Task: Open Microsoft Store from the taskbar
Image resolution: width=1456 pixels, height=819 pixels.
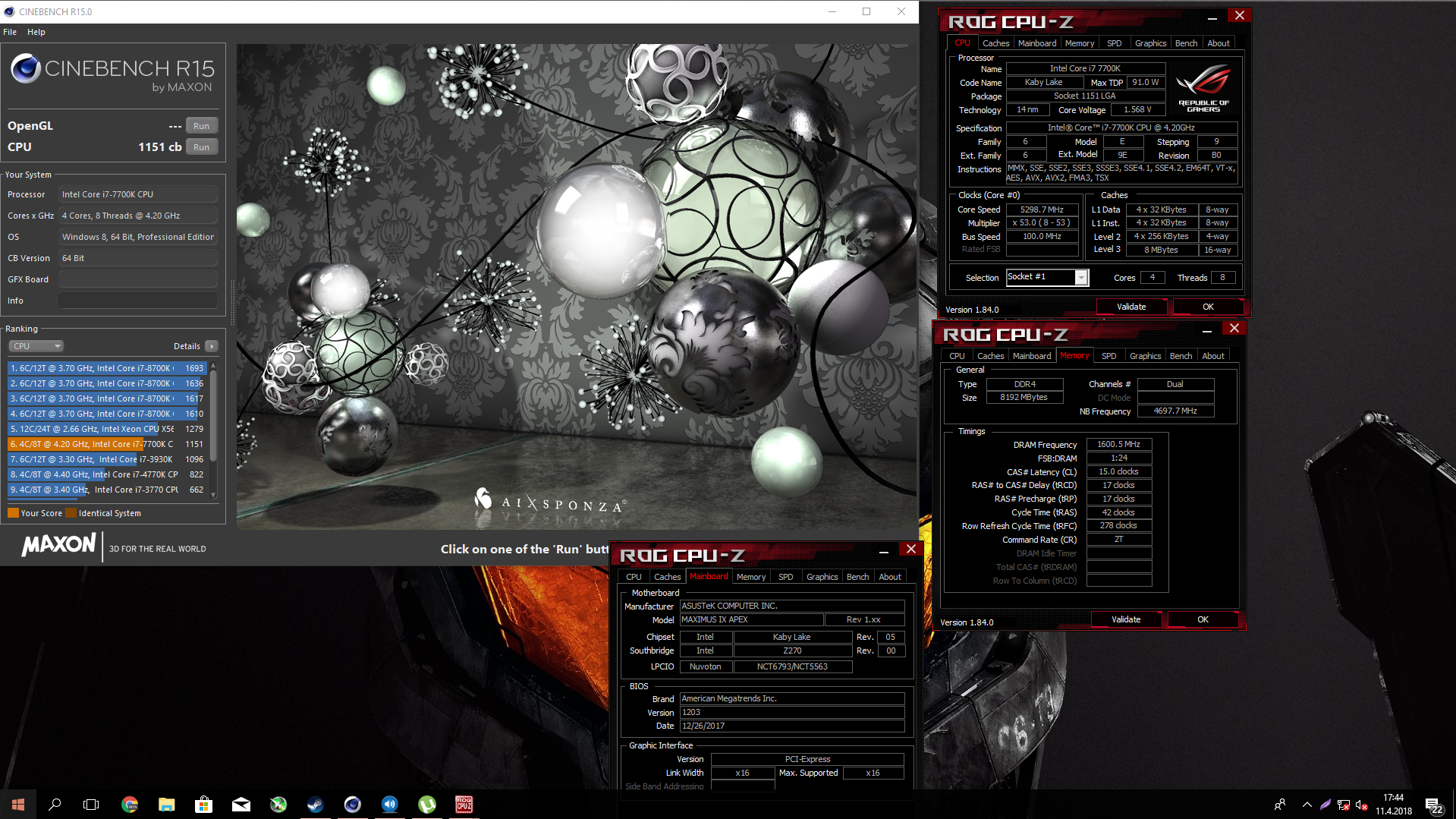Action: pos(203,805)
